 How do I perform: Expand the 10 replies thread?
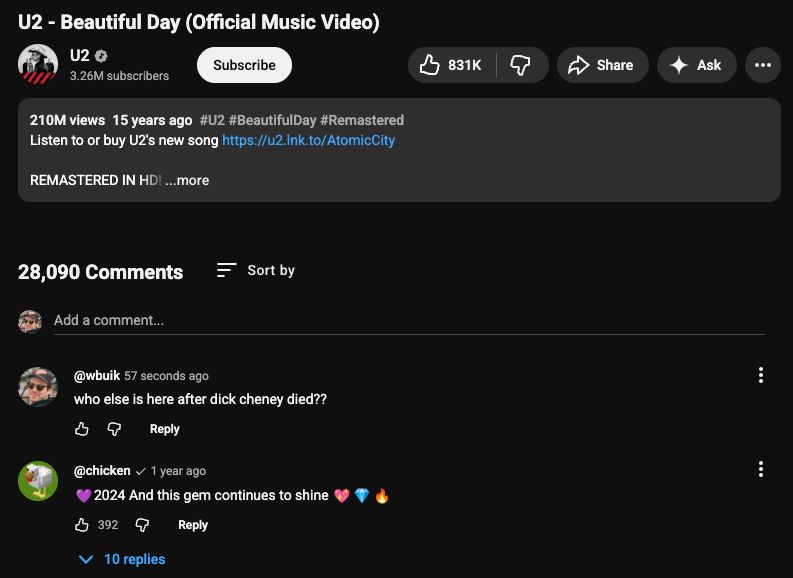(122, 559)
